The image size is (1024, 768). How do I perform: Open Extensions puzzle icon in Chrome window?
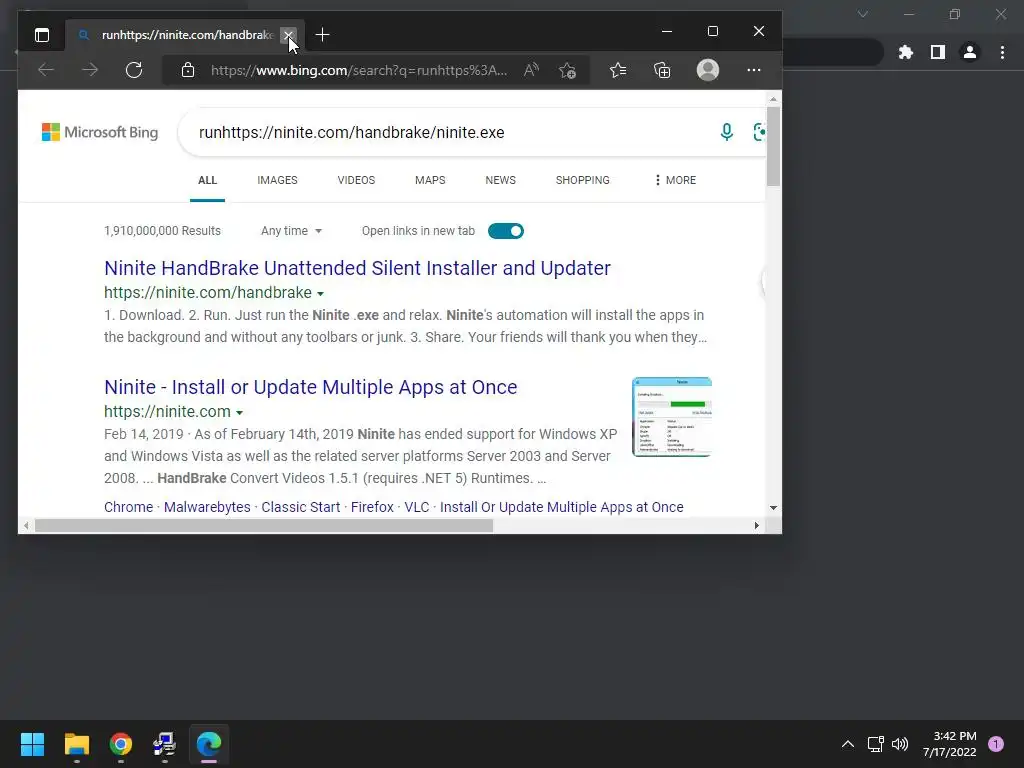tap(906, 52)
